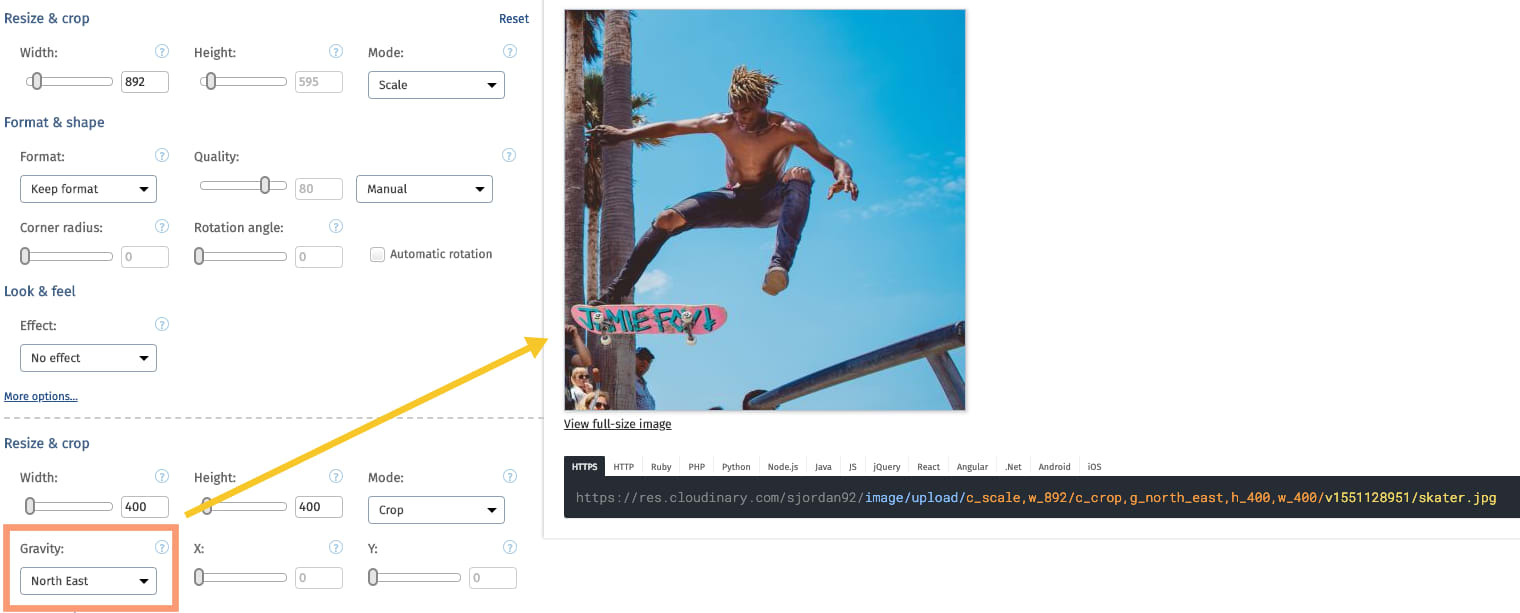The width and height of the screenshot is (1520, 613).
Task: Click the bottom Width field showing 400
Action: pos(145,508)
